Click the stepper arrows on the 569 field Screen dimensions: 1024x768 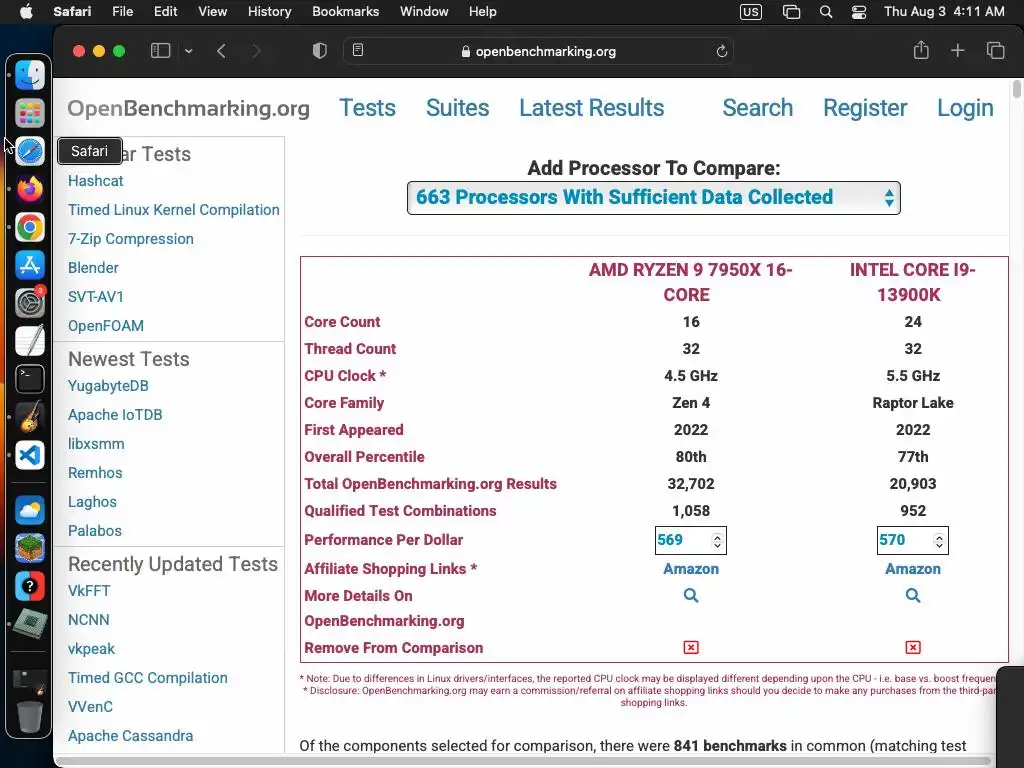click(x=717, y=541)
